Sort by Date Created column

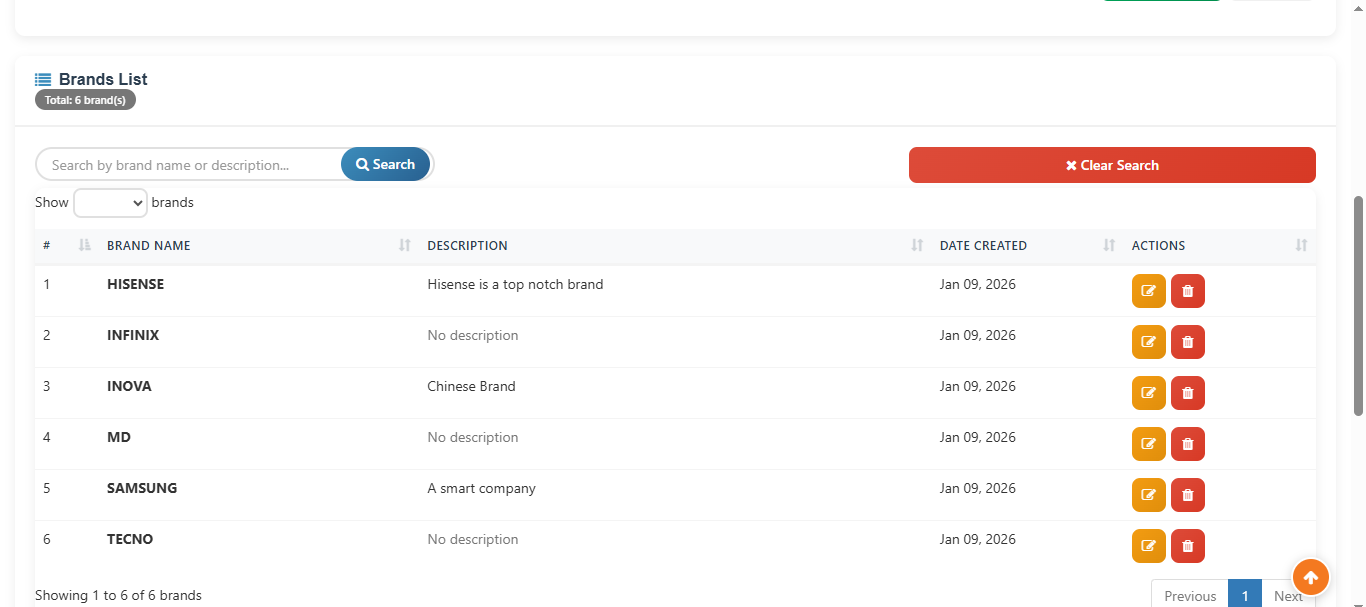pos(982,246)
